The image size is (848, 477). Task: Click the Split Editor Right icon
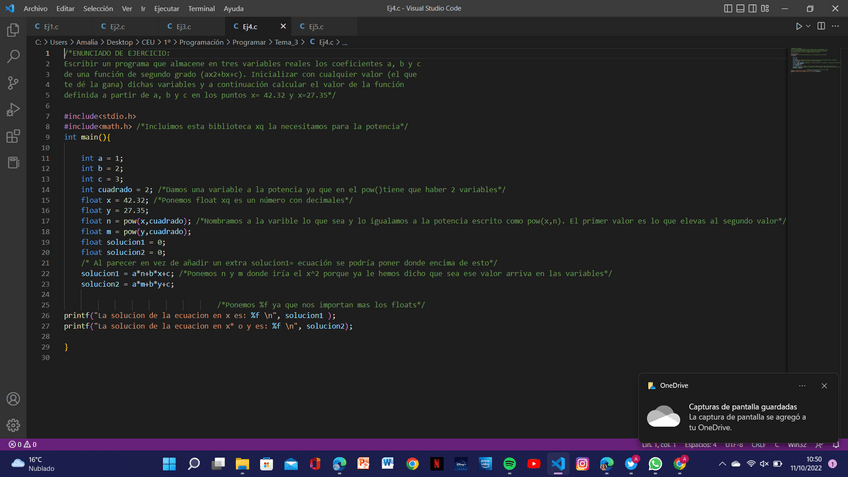(x=821, y=26)
